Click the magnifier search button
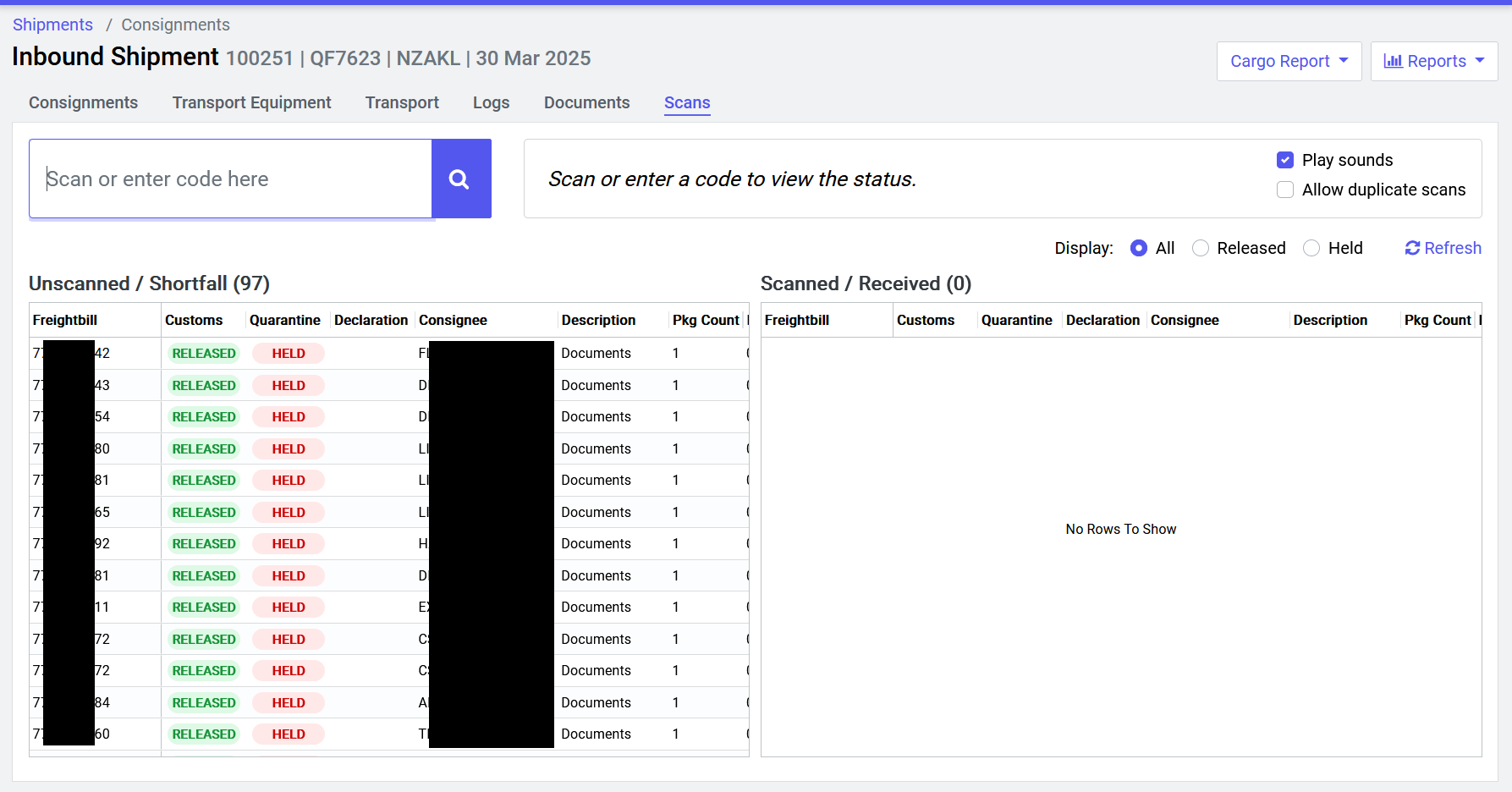The height and width of the screenshot is (792, 1512). pyautogui.click(x=461, y=179)
